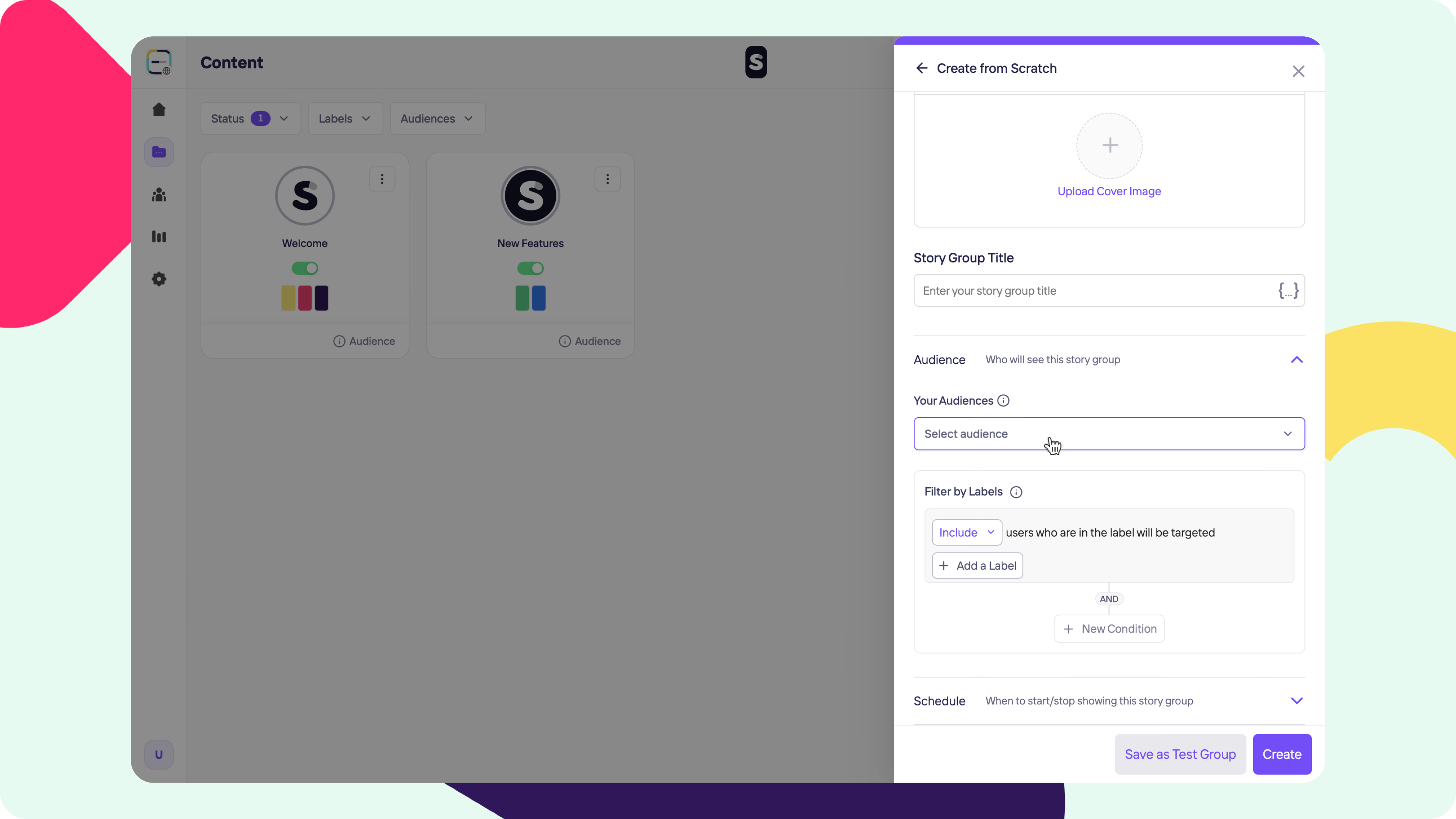Open three-dot menu on Welcome card
The image size is (1456, 819).
pyautogui.click(x=382, y=179)
